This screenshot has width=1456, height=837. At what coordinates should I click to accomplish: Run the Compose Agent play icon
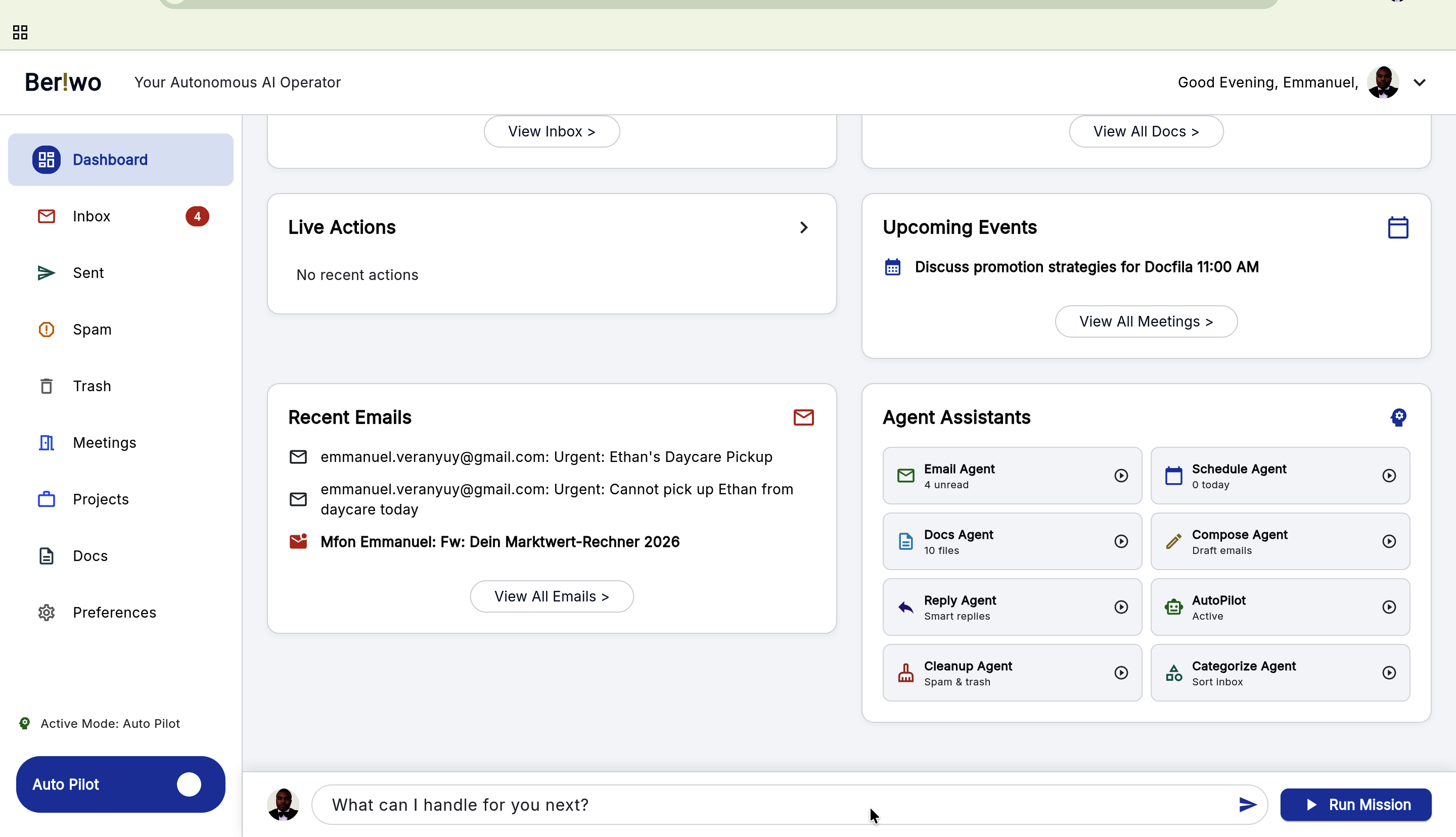coord(1388,541)
